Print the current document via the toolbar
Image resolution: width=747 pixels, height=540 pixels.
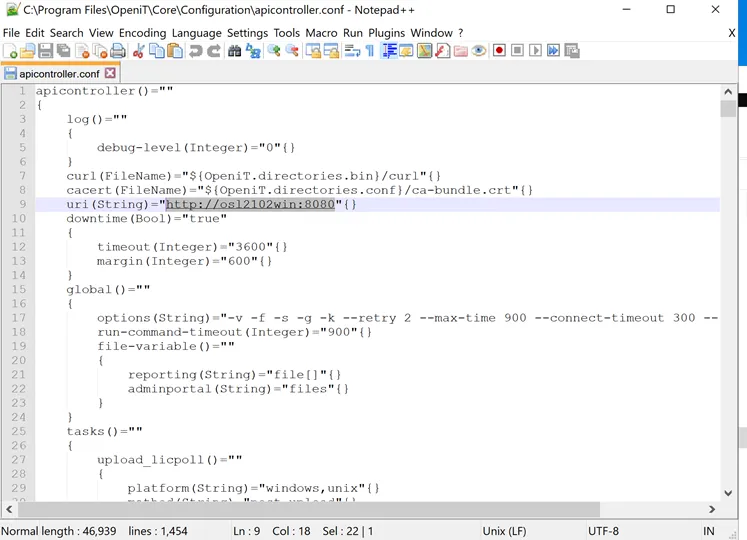pyautogui.click(x=118, y=51)
